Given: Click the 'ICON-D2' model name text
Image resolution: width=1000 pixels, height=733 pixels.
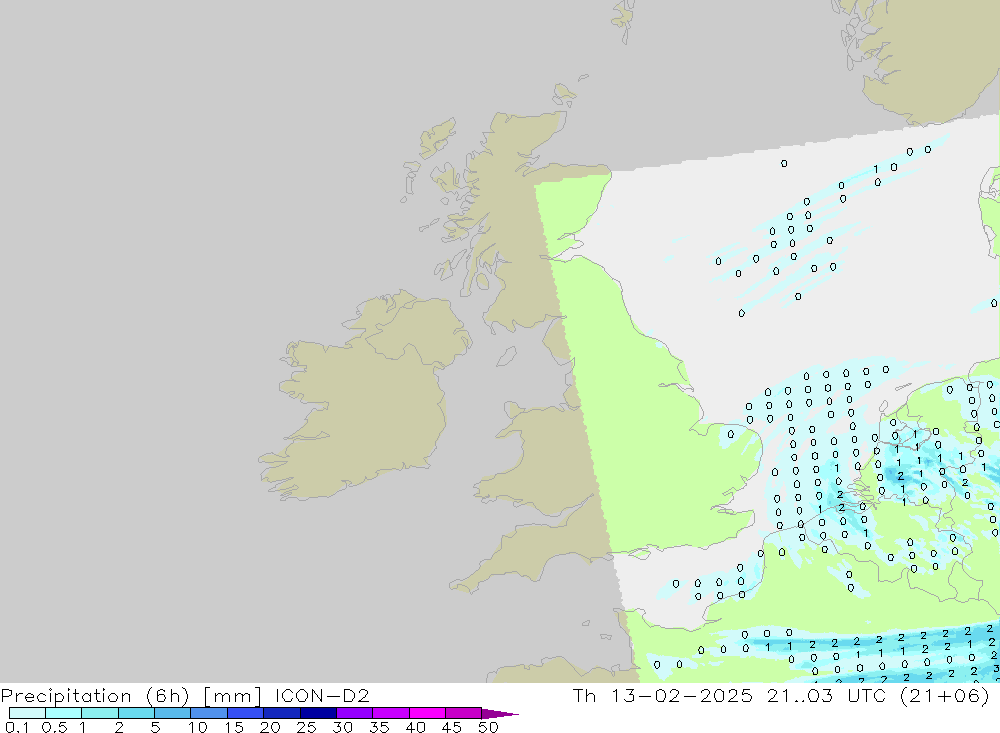Looking at the screenshot, I should click(322, 695).
